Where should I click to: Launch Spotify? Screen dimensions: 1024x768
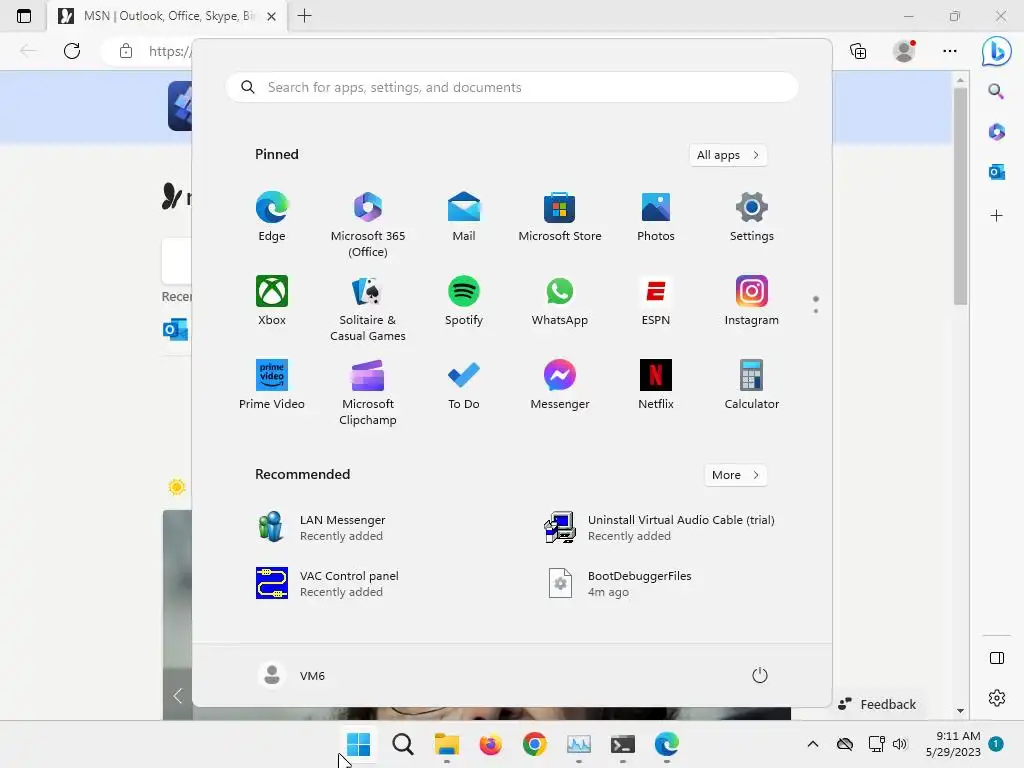464,301
